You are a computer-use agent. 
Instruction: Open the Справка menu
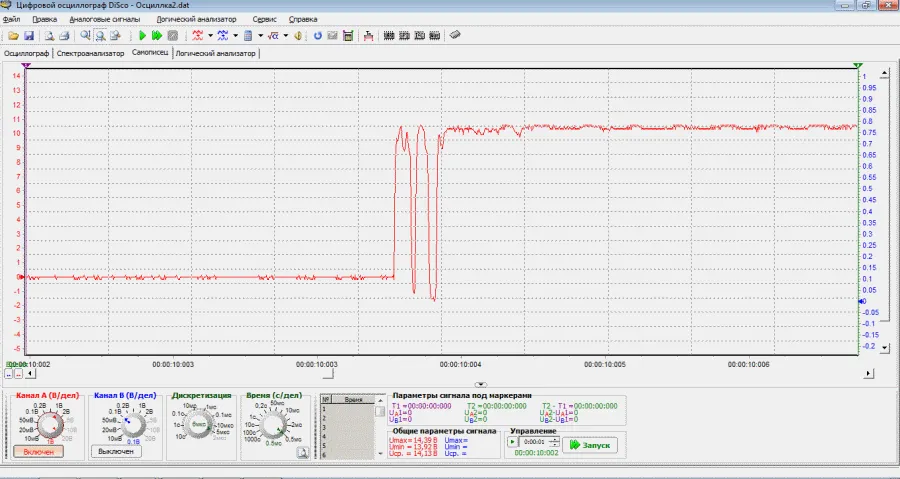pyautogui.click(x=302, y=20)
